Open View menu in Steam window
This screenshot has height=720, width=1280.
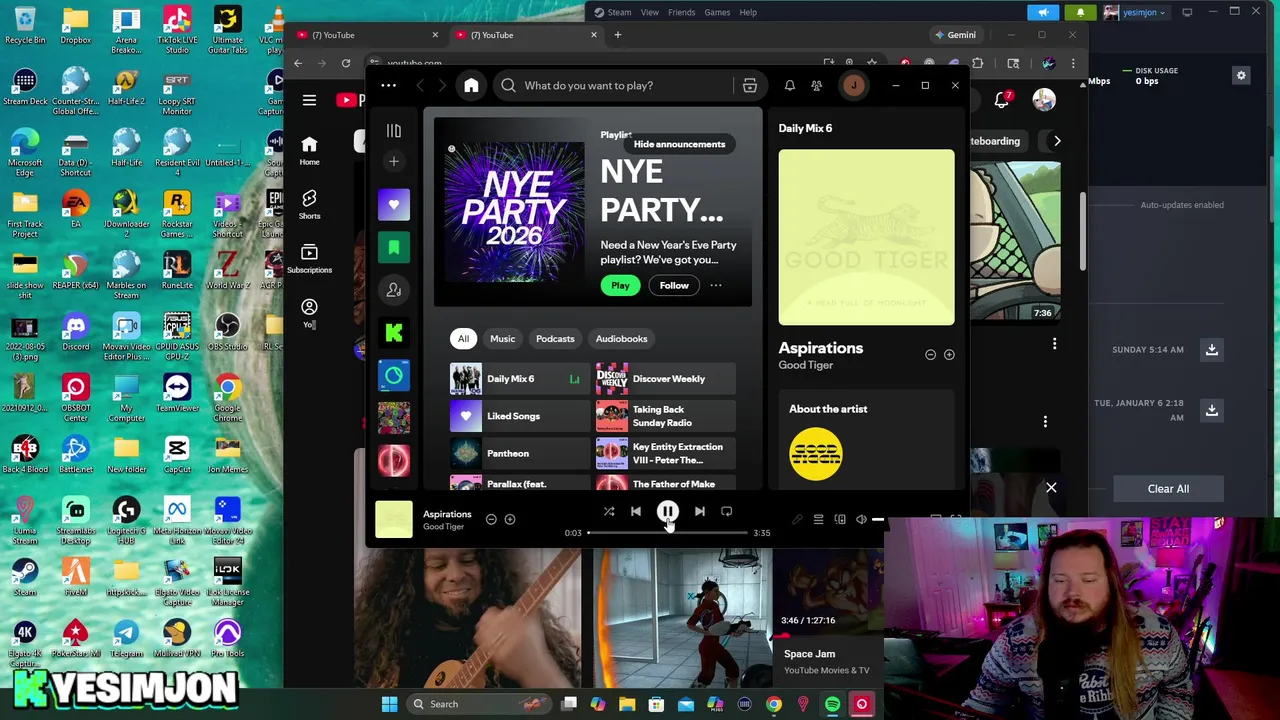point(650,12)
